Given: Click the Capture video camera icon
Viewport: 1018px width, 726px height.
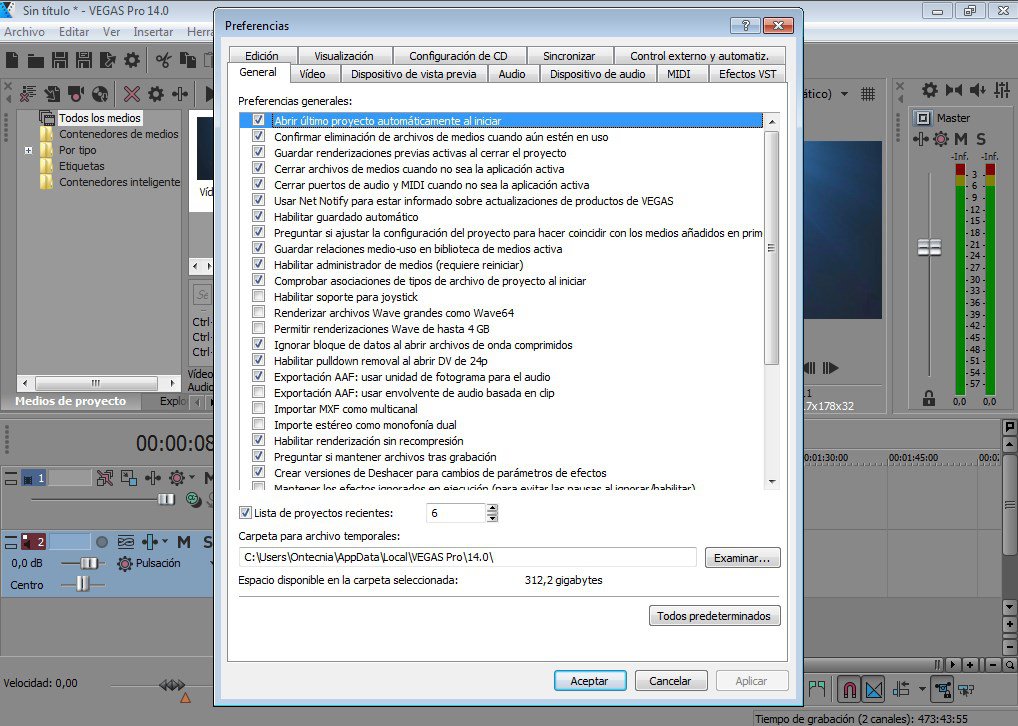Looking at the screenshot, I should coord(76,94).
